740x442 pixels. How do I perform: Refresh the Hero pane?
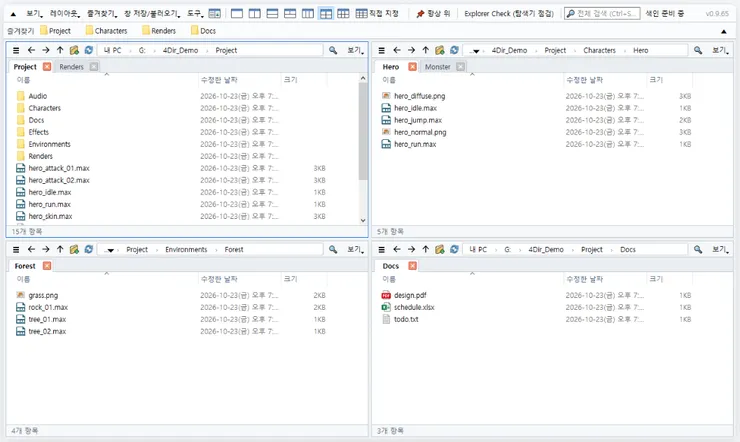point(454,50)
